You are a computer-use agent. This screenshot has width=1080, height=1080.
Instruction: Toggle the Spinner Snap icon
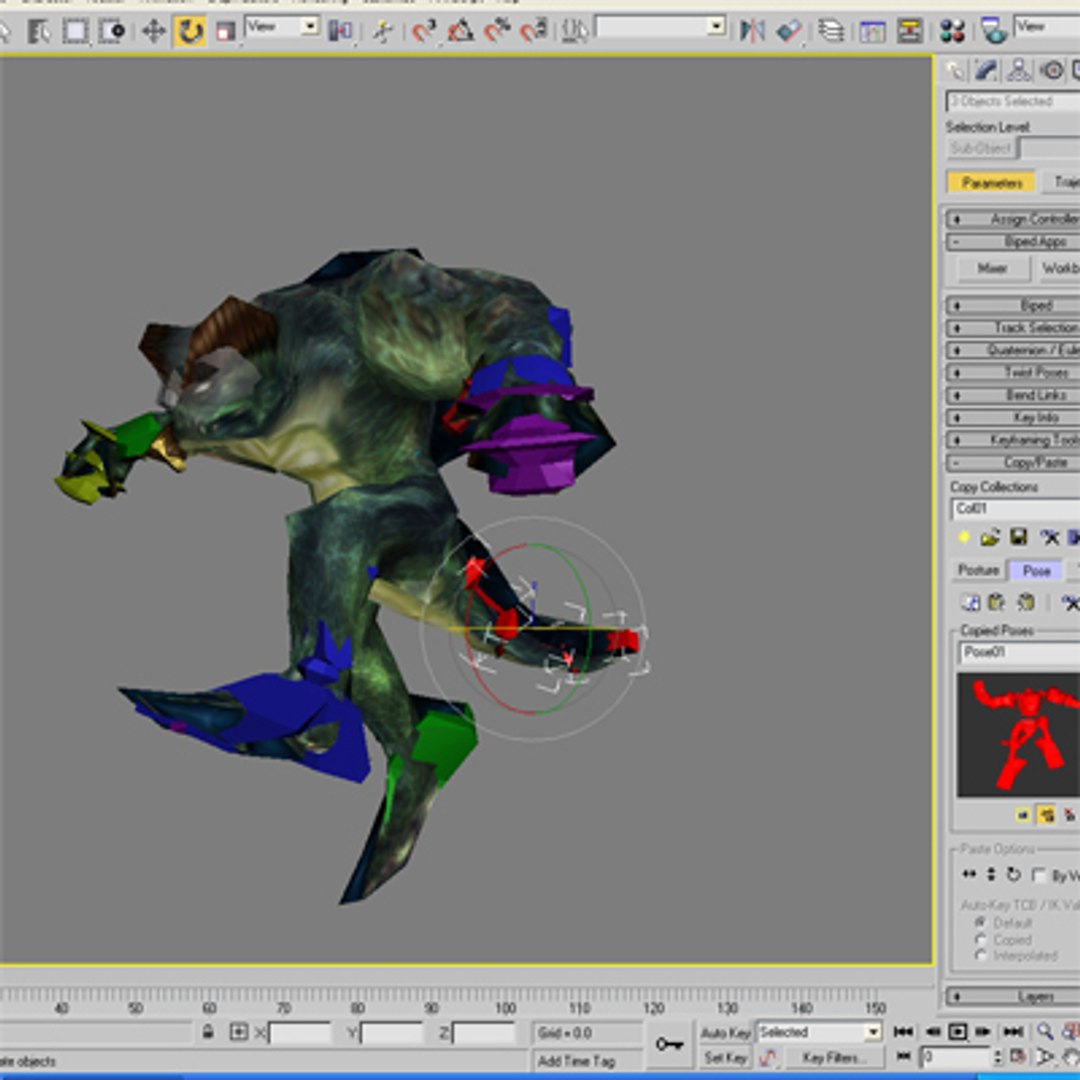(534, 31)
